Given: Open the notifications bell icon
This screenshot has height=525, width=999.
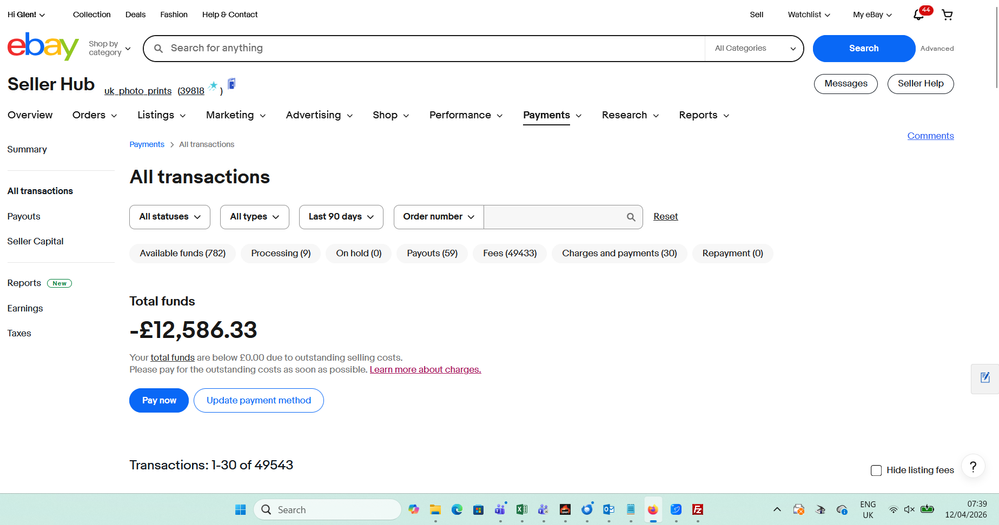Looking at the screenshot, I should [x=919, y=15].
